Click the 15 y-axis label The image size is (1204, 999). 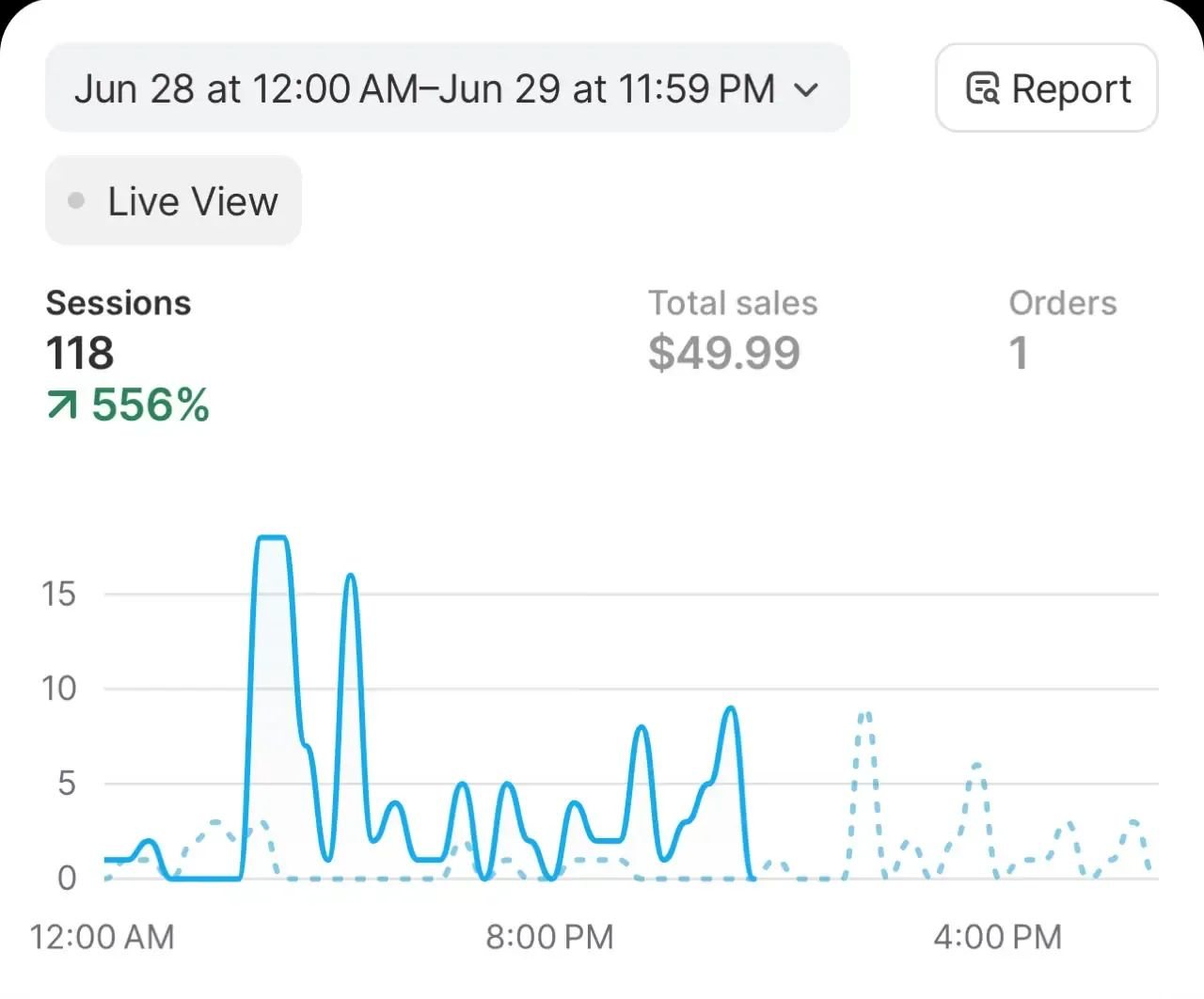(x=58, y=594)
